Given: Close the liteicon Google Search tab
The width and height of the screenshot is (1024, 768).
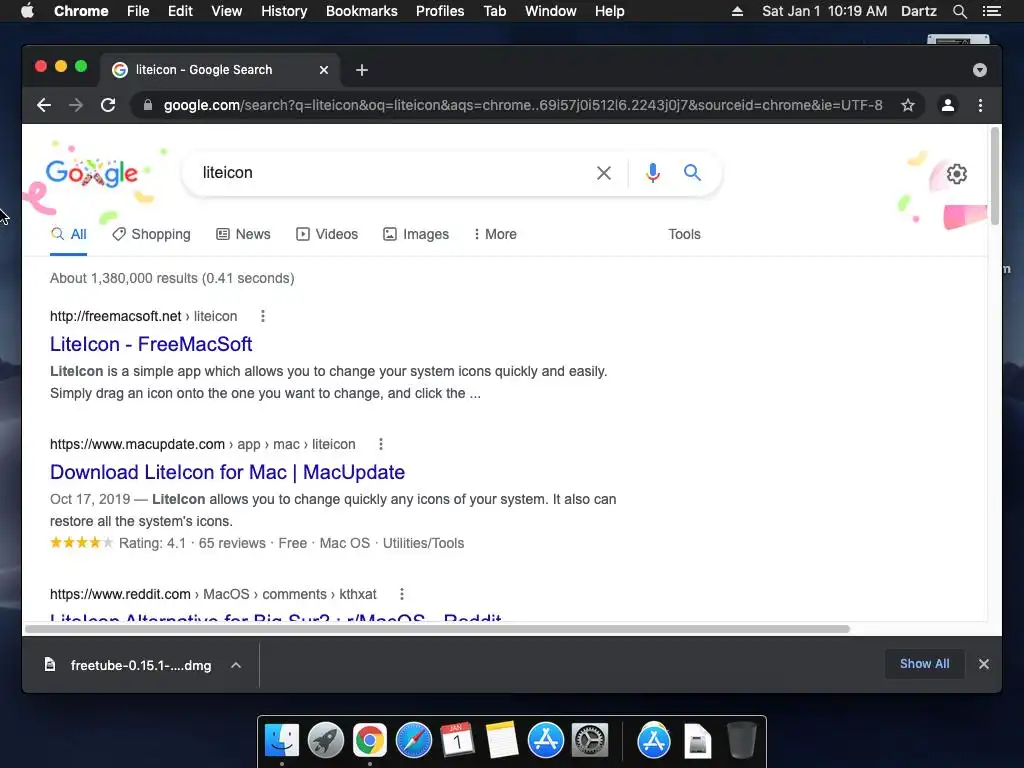Looking at the screenshot, I should tap(324, 70).
